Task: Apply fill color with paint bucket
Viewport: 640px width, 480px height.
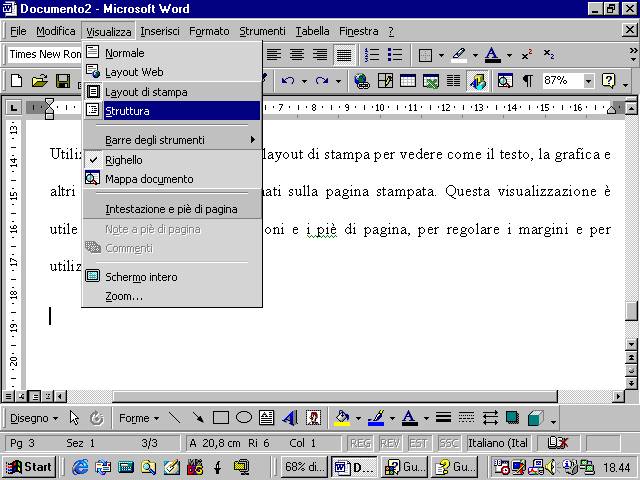Action: click(342, 418)
